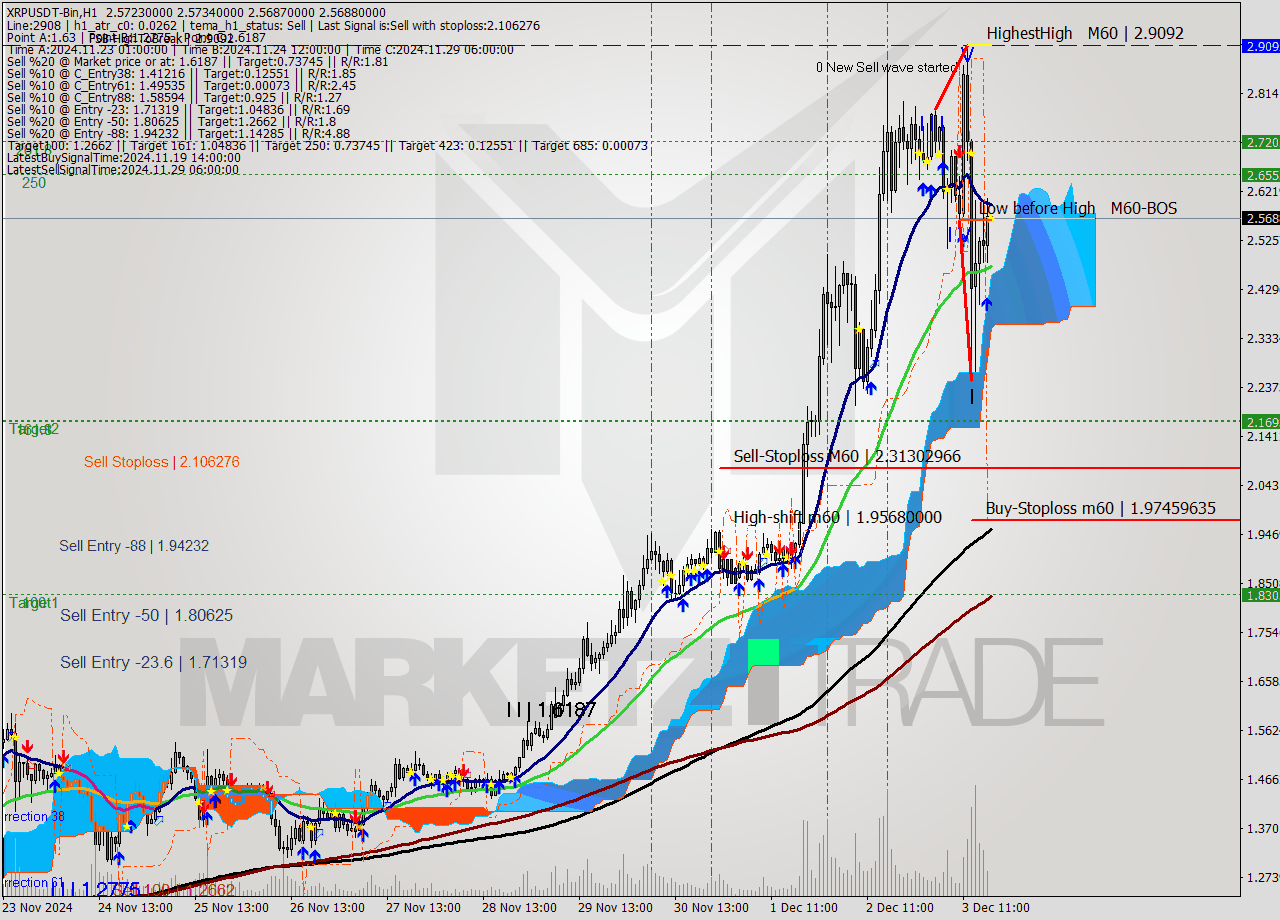Click the blue 2.909 price tag
Viewport: 1280px width, 920px height.
tap(1259, 46)
